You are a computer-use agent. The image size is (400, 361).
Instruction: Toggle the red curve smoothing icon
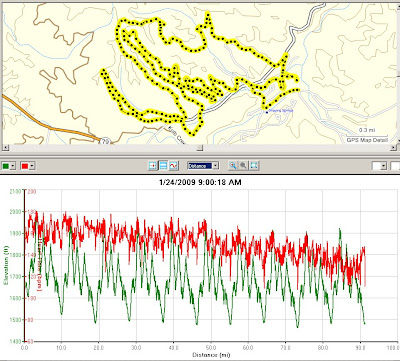coord(174,165)
